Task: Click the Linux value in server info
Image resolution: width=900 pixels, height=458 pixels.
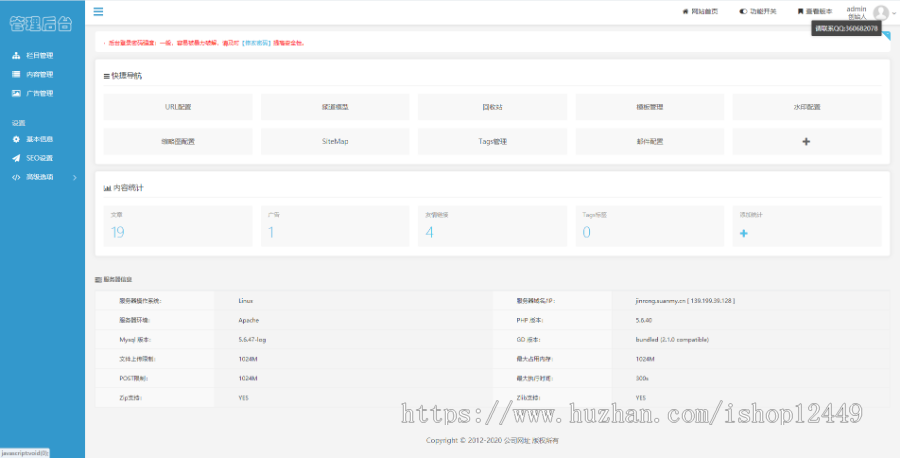Action: (246, 301)
